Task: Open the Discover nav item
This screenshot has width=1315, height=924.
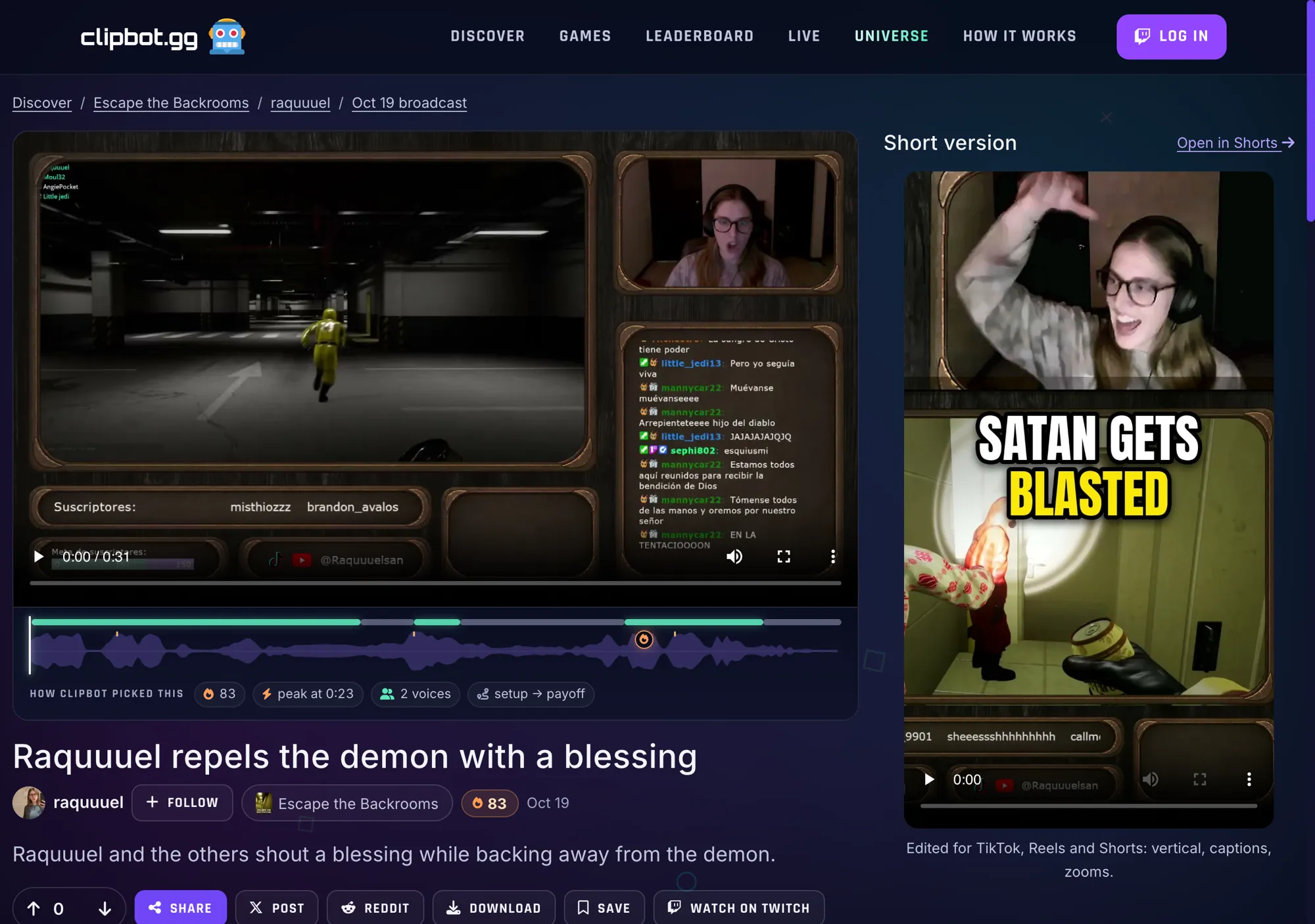Action: click(x=488, y=36)
